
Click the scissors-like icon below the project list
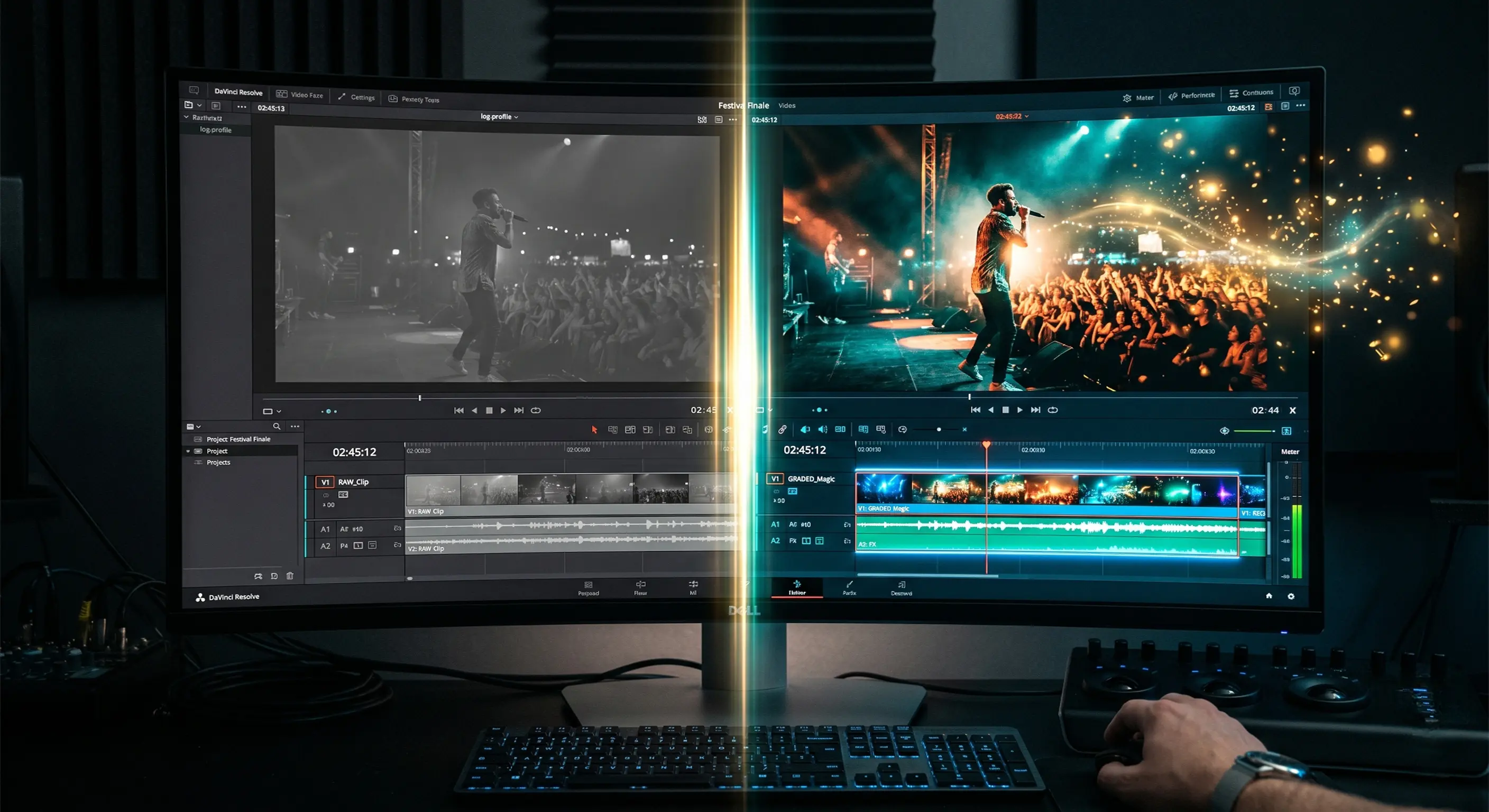258,576
